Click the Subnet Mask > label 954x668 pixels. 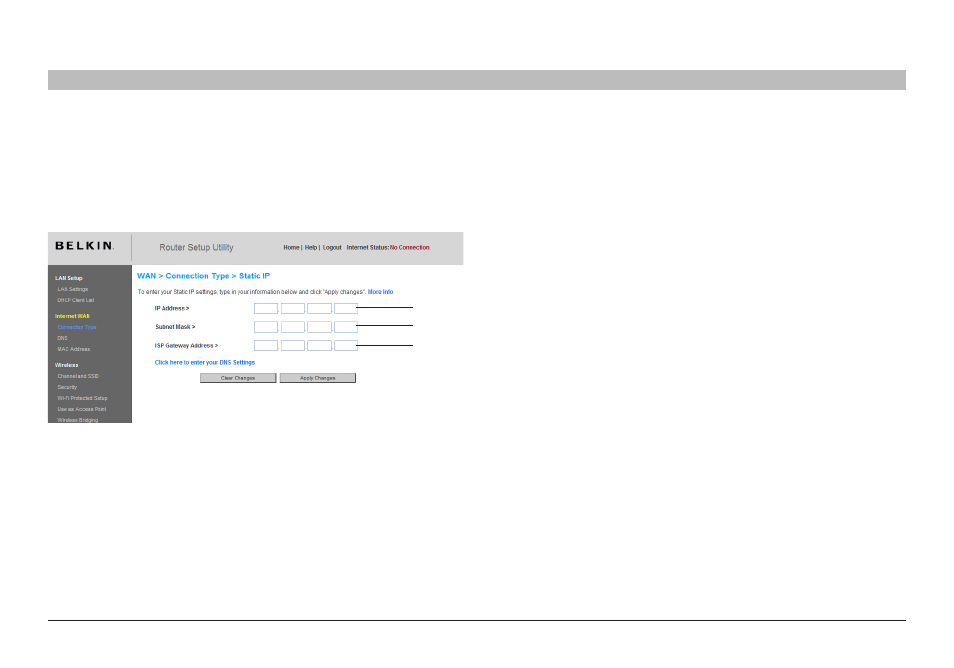[x=175, y=327]
